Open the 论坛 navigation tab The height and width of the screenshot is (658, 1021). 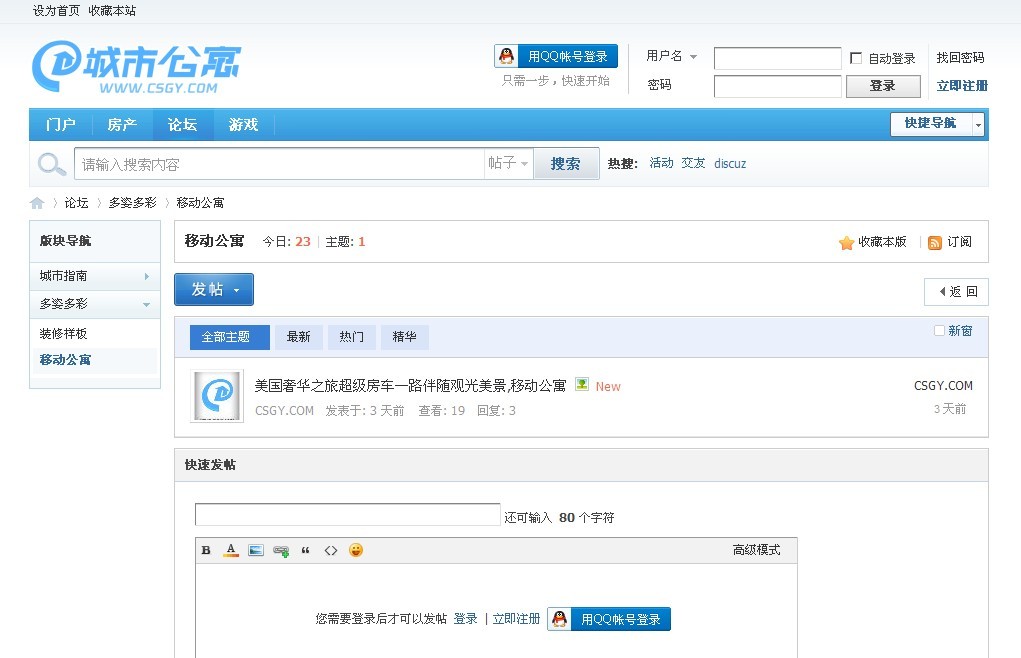183,124
